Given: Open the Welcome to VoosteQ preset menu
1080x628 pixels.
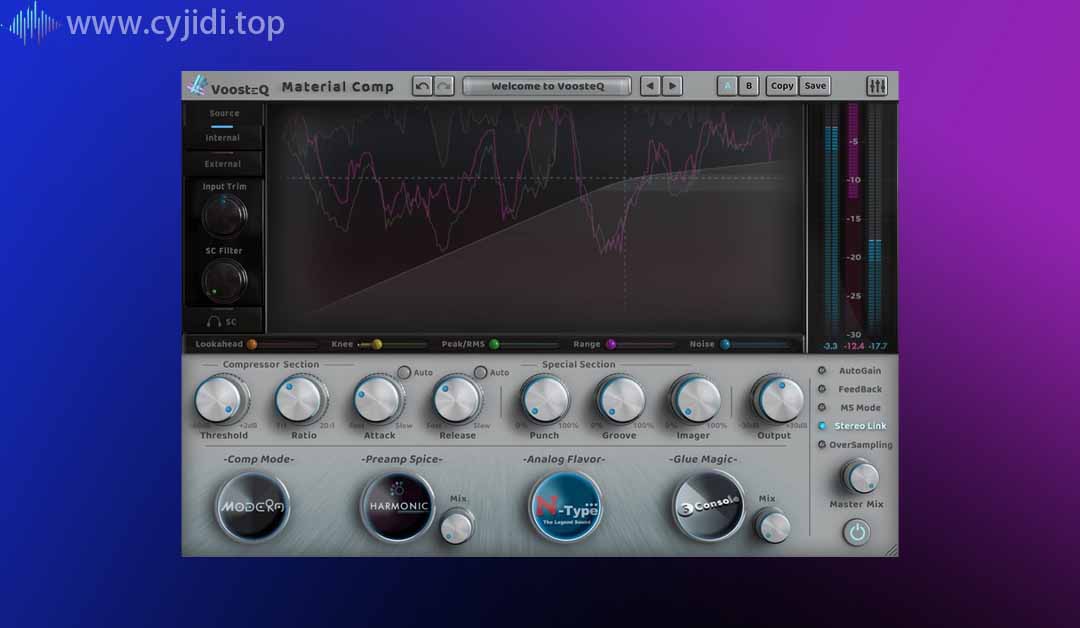Looking at the screenshot, I should [547, 86].
